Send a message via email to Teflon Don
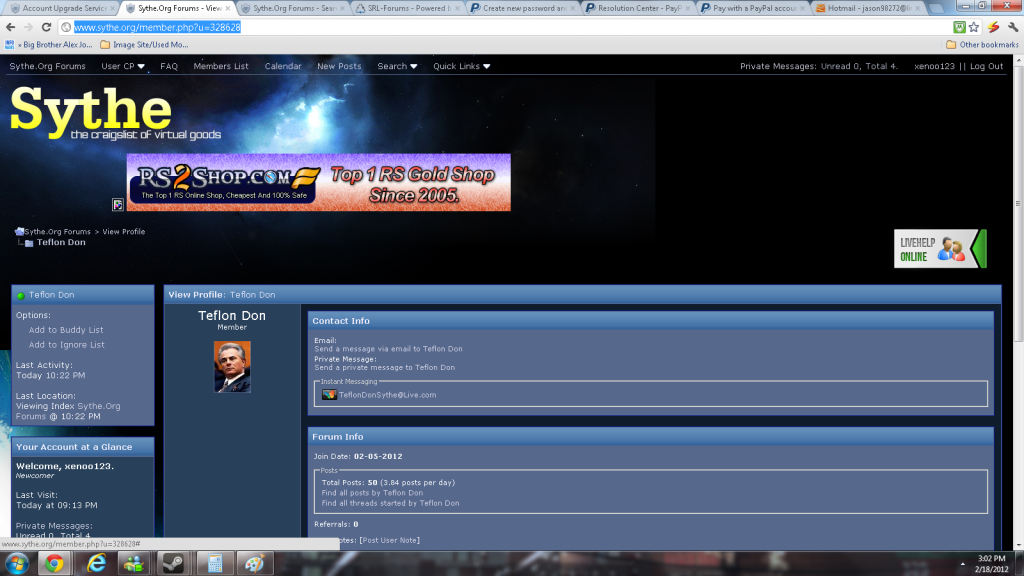This screenshot has width=1024, height=576. click(388, 349)
